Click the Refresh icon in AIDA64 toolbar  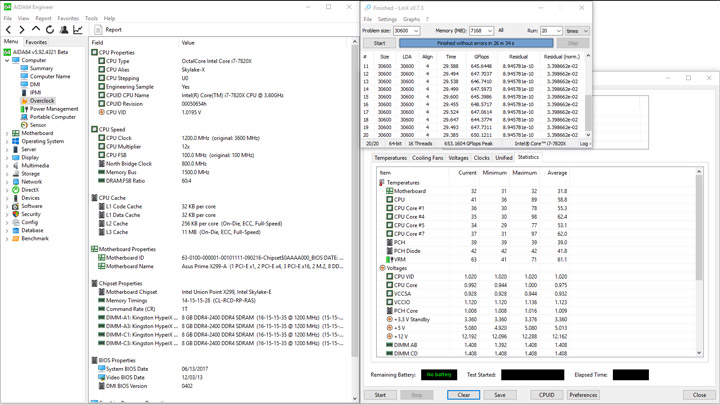(50, 30)
